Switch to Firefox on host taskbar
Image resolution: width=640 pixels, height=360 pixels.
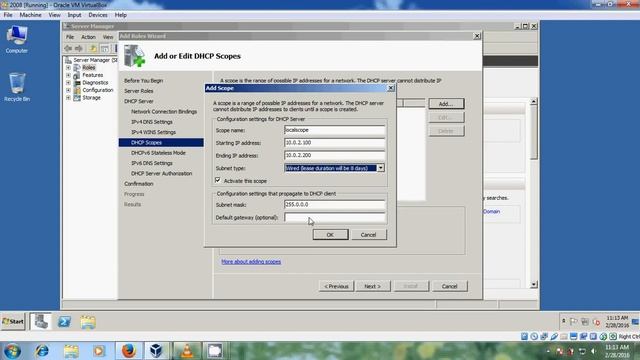[x=128, y=351]
